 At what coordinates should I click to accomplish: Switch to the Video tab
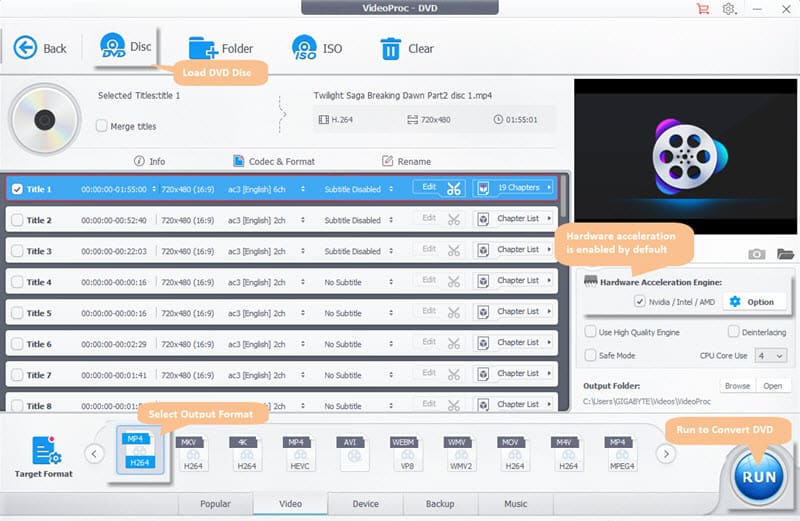tap(290, 504)
